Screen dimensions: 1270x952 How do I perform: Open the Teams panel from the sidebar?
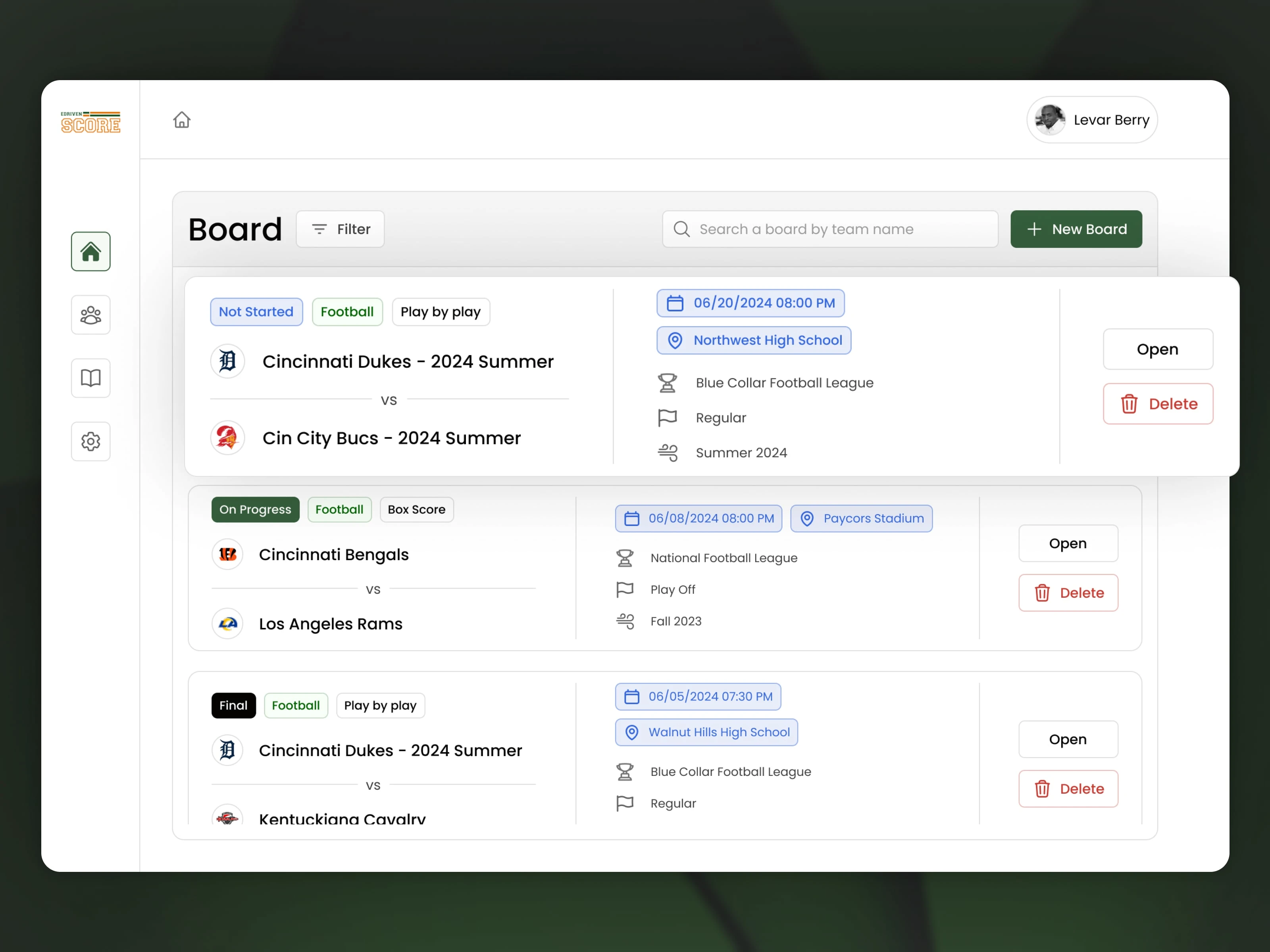(90, 315)
